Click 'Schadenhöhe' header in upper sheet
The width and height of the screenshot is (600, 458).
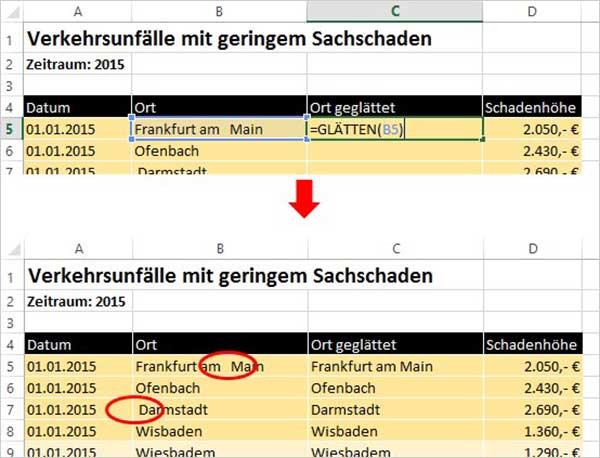point(532,107)
